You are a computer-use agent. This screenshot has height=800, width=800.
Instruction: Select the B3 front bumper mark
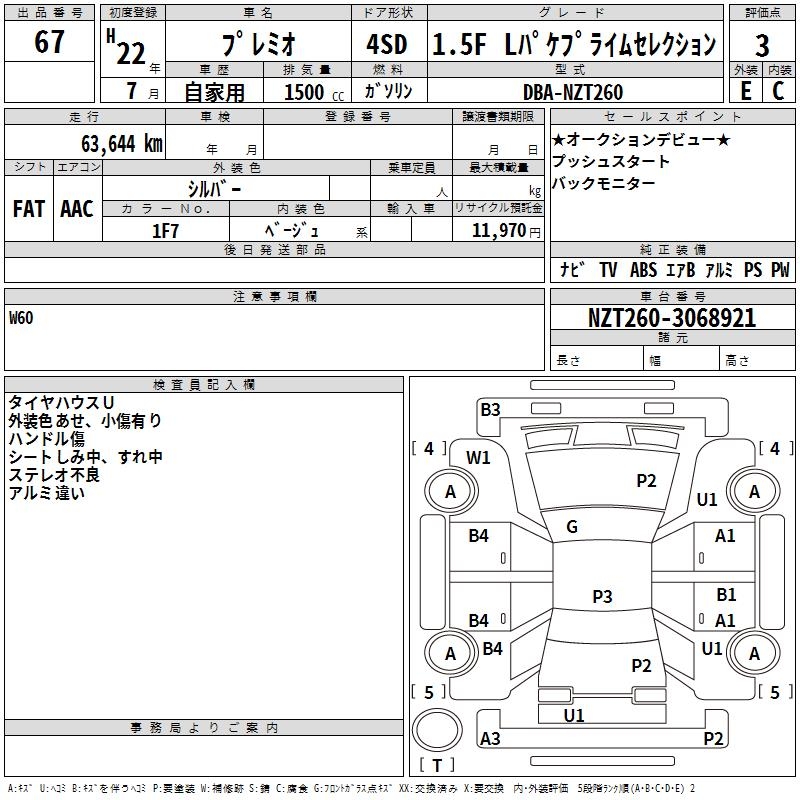(x=490, y=409)
